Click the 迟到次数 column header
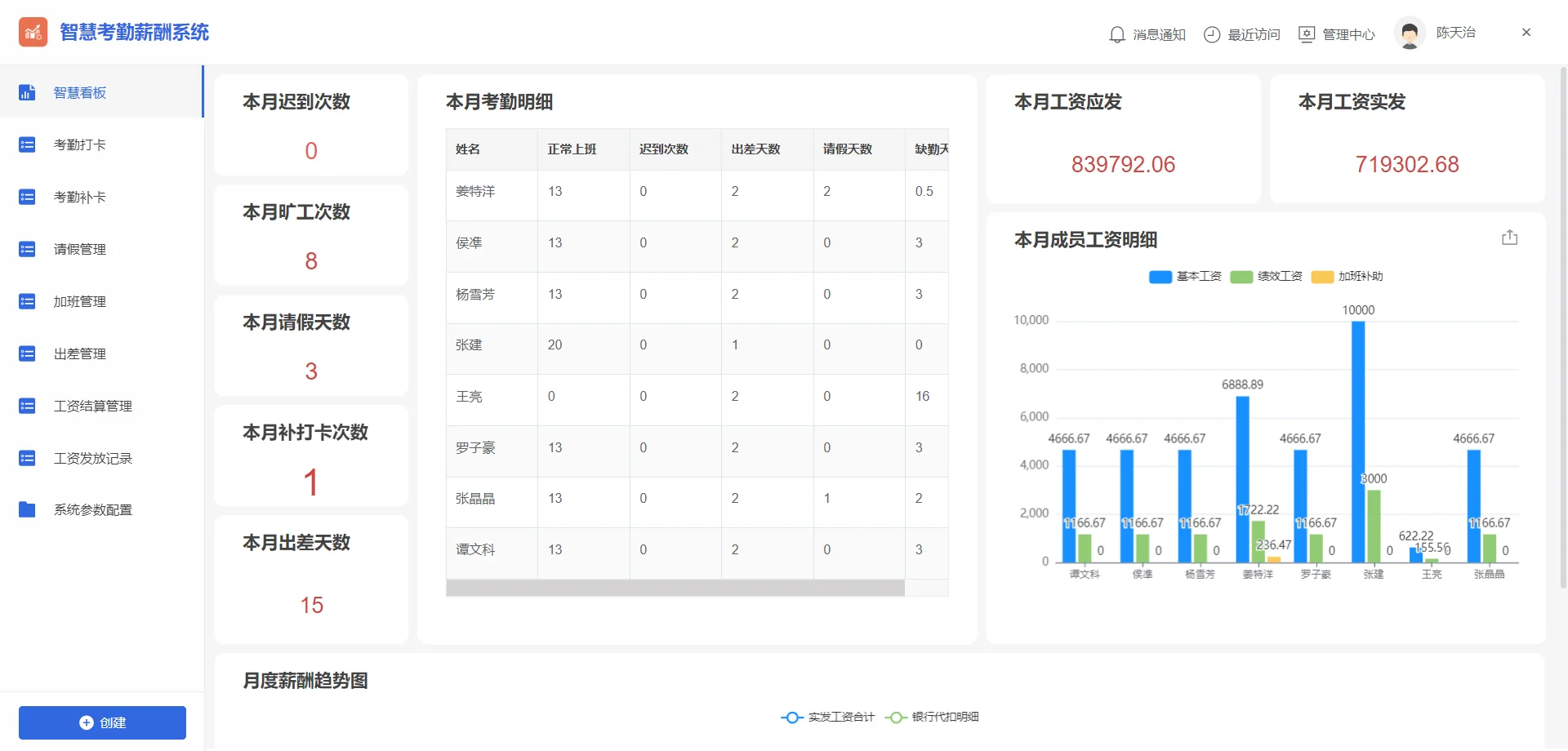 point(675,149)
